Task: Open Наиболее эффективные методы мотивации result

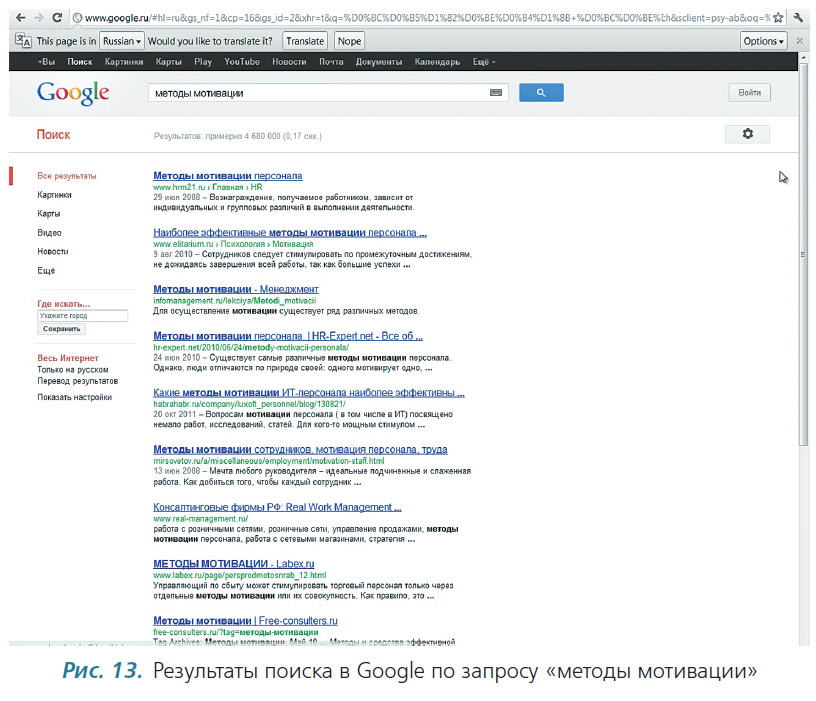Action: pyautogui.click(x=290, y=233)
